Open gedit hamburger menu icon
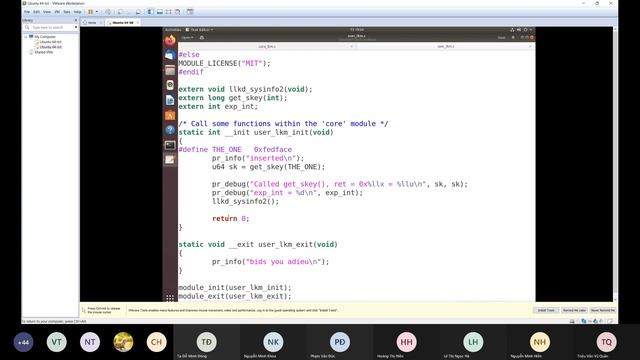 tap(513, 38)
